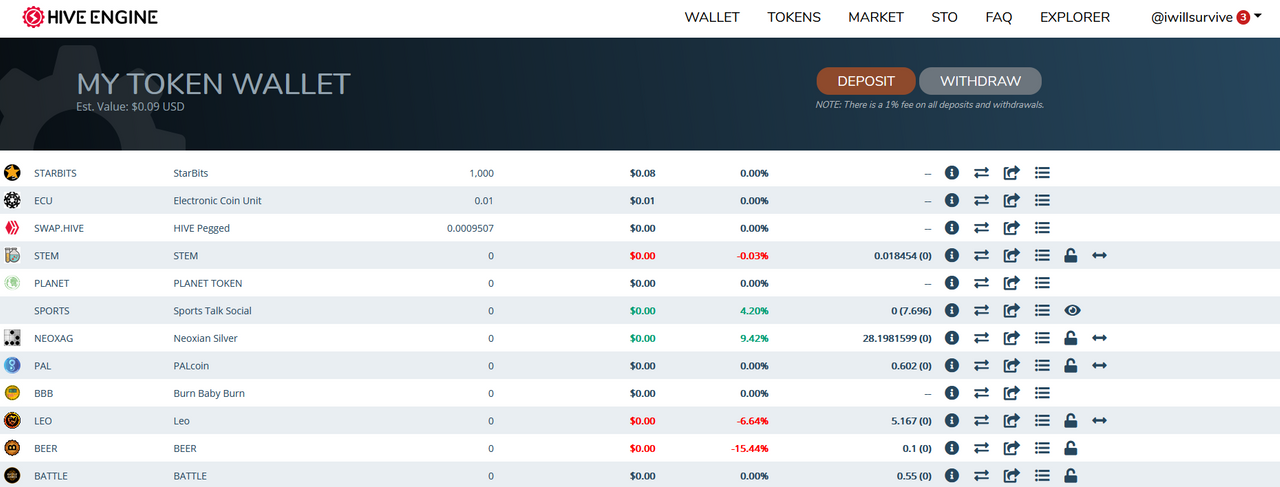This screenshot has width=1280, height=487.
Task: Click the DEPOSIT button
Action: 866,81
